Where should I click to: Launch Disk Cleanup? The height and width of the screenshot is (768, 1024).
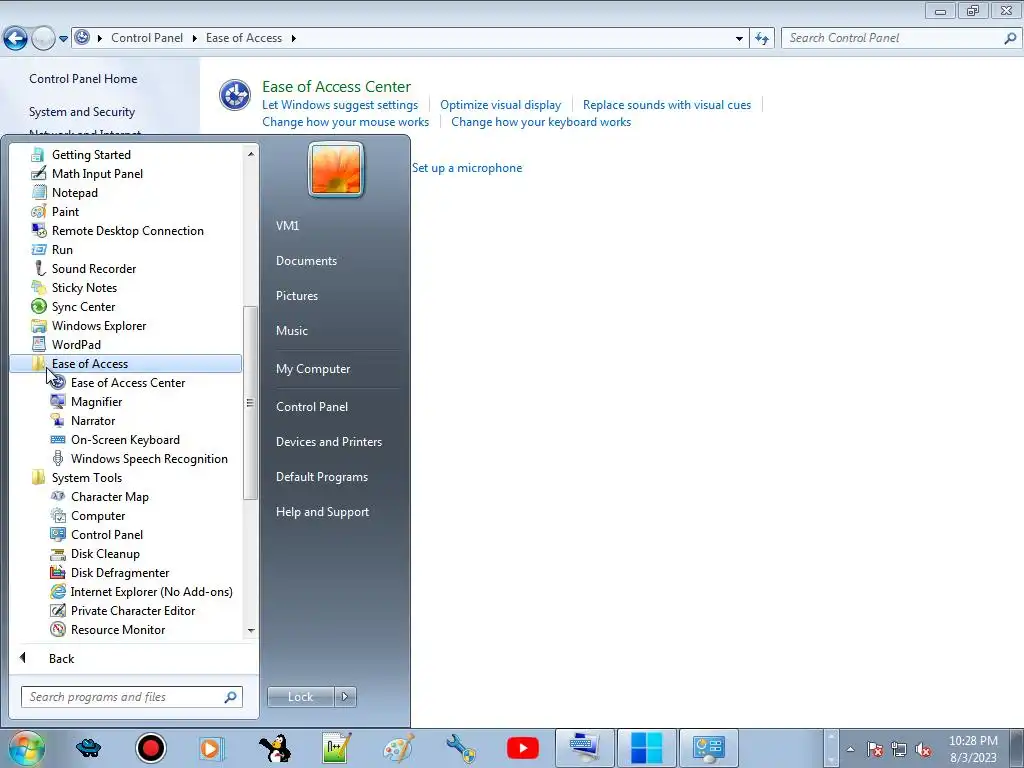(x=105, y=553)
